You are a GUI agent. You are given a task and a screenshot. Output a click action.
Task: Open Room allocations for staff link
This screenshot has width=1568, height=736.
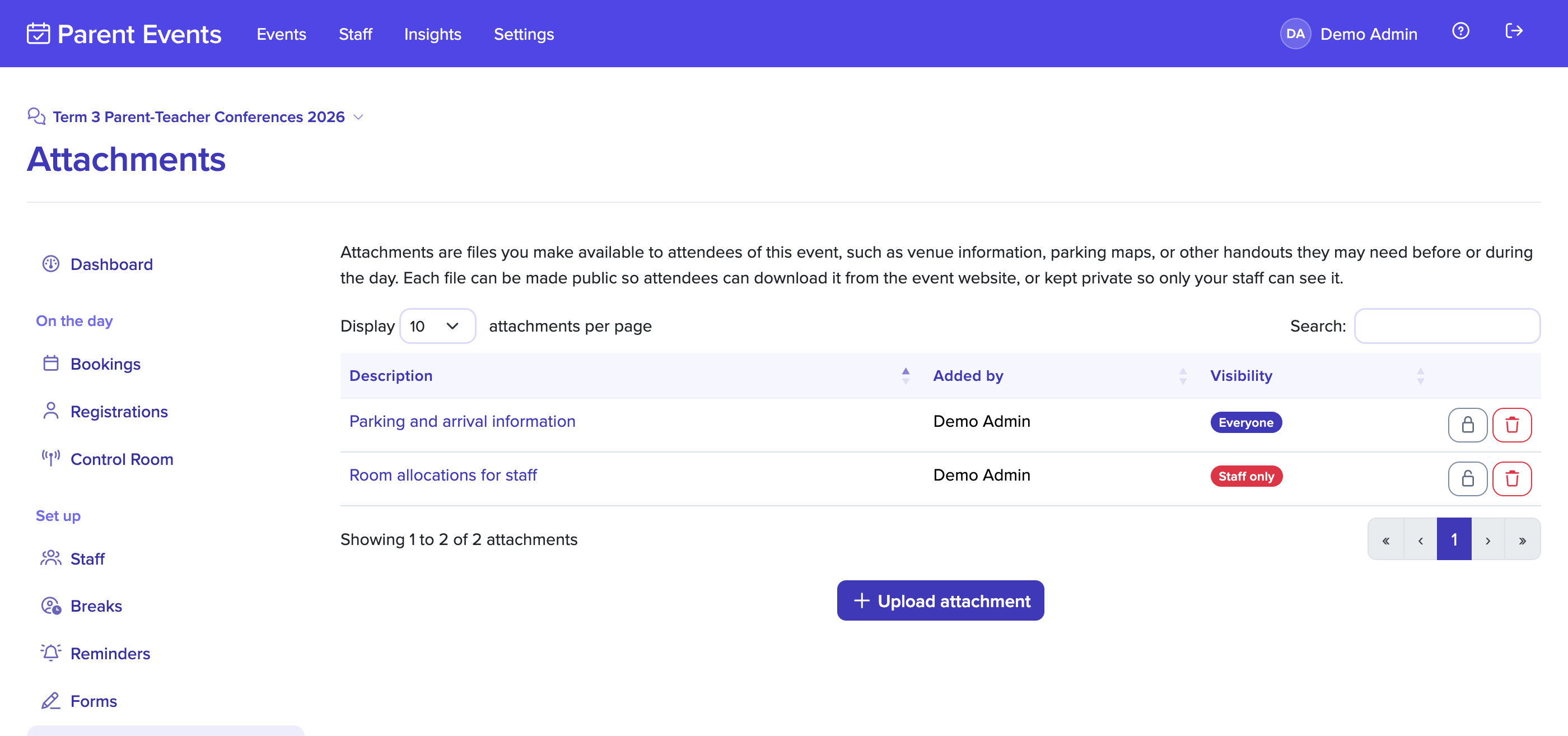(x=442, y=475)
